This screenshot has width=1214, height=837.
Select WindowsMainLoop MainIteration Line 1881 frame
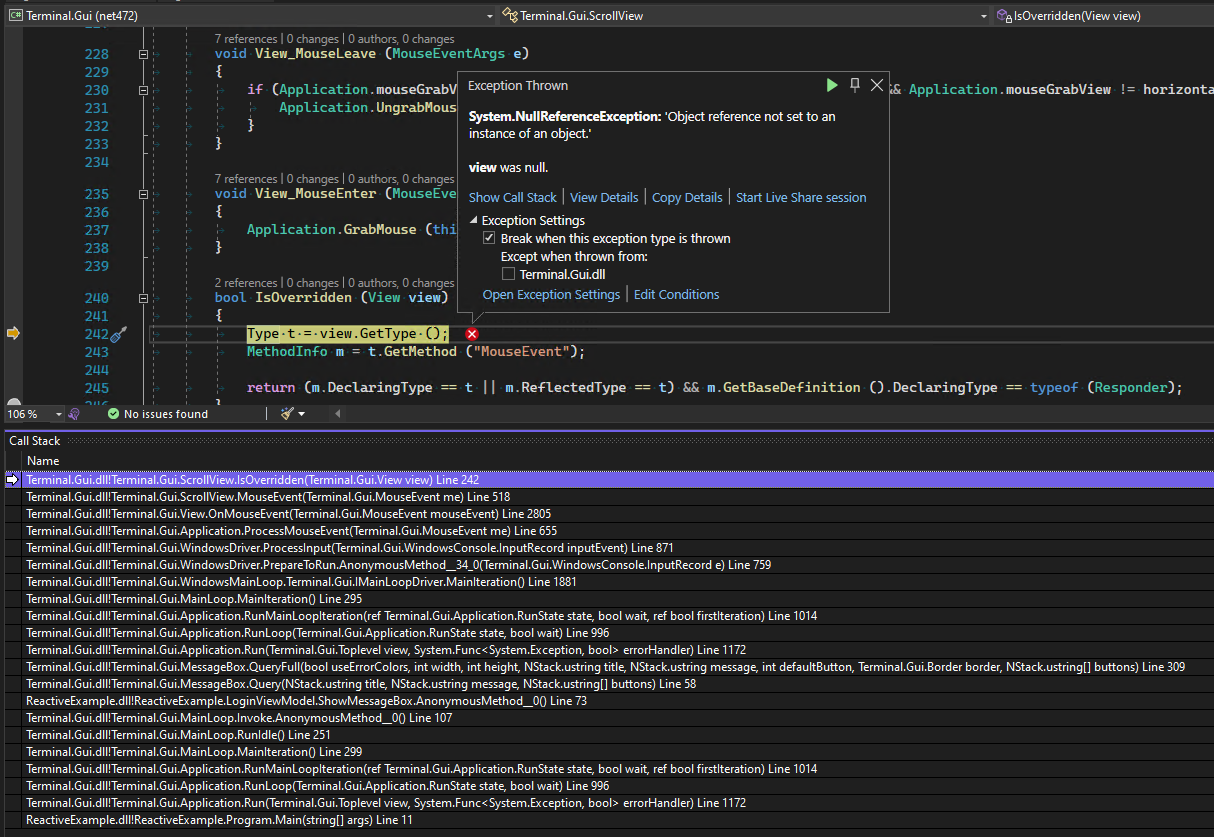(607, 582)
